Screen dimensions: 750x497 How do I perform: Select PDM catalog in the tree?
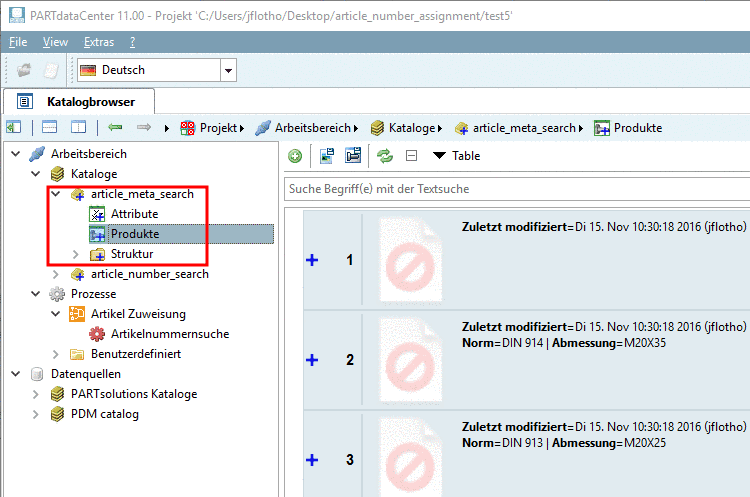(105, 414)
